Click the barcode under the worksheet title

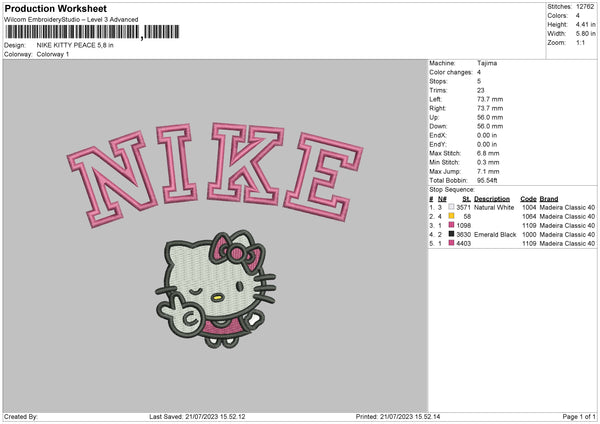(92, 32)
